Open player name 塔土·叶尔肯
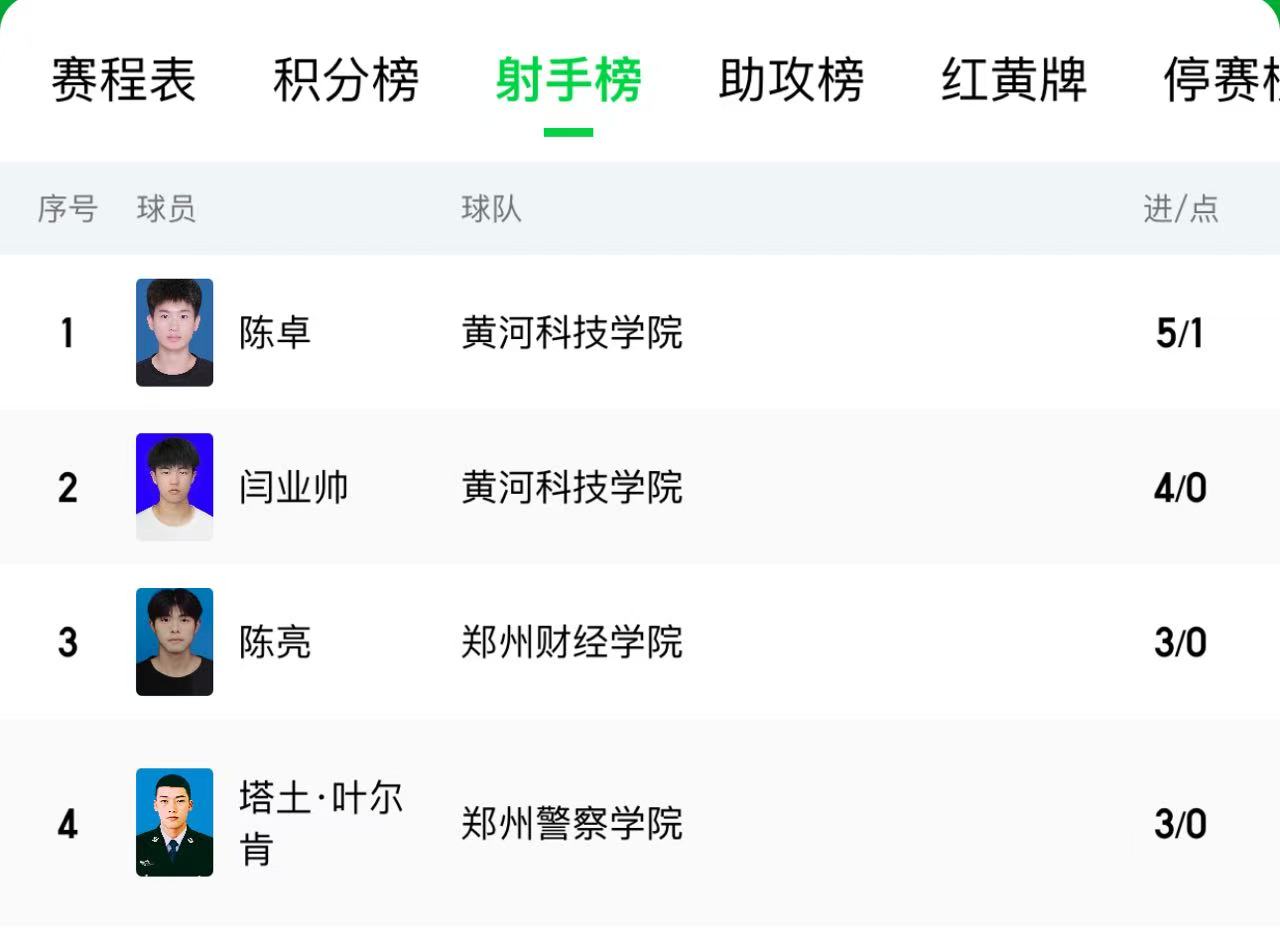 [x=320, y=822]
